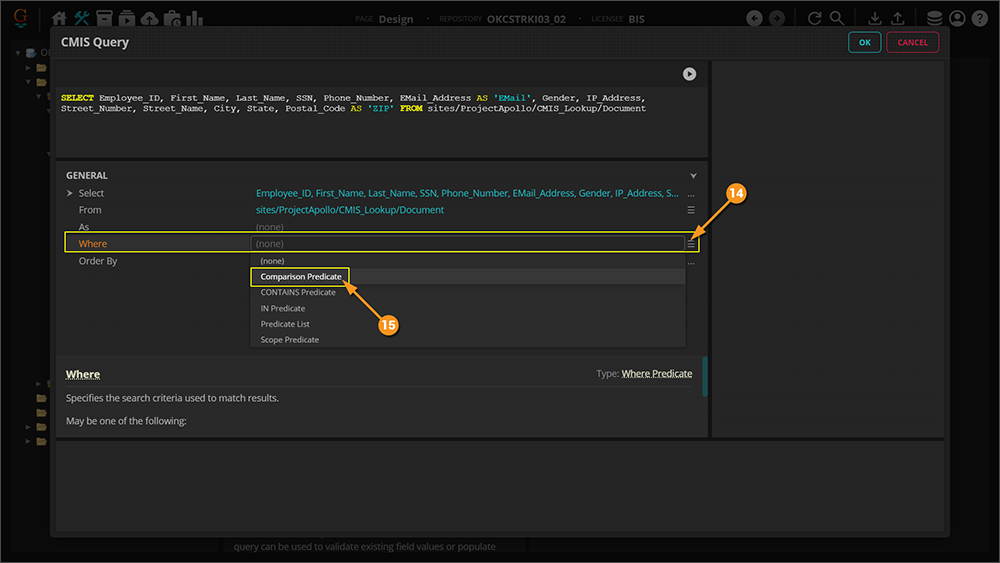Click the refresh icon in top bar
The width and height of the screenshot is (1000, 563).
point(814,18)
